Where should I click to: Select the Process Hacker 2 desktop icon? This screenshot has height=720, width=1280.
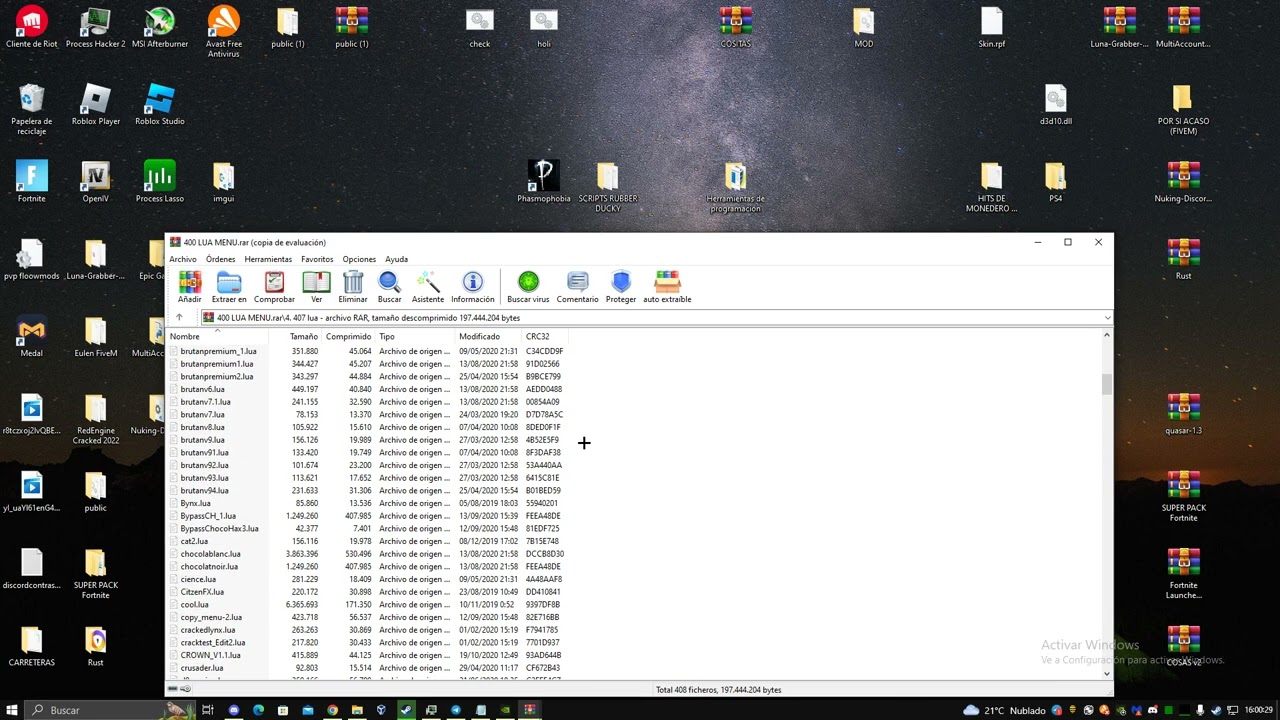click(x=96, y=28)
